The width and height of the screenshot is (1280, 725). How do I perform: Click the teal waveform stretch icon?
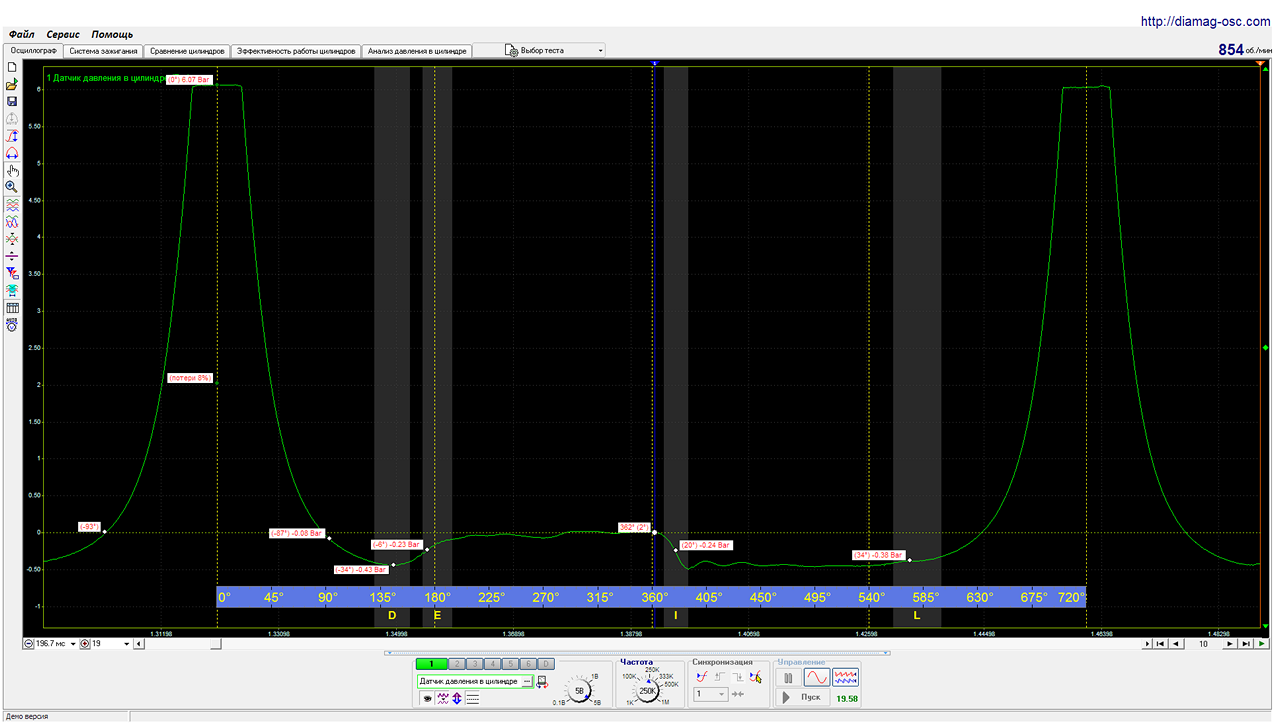click(x=12, y=290)
